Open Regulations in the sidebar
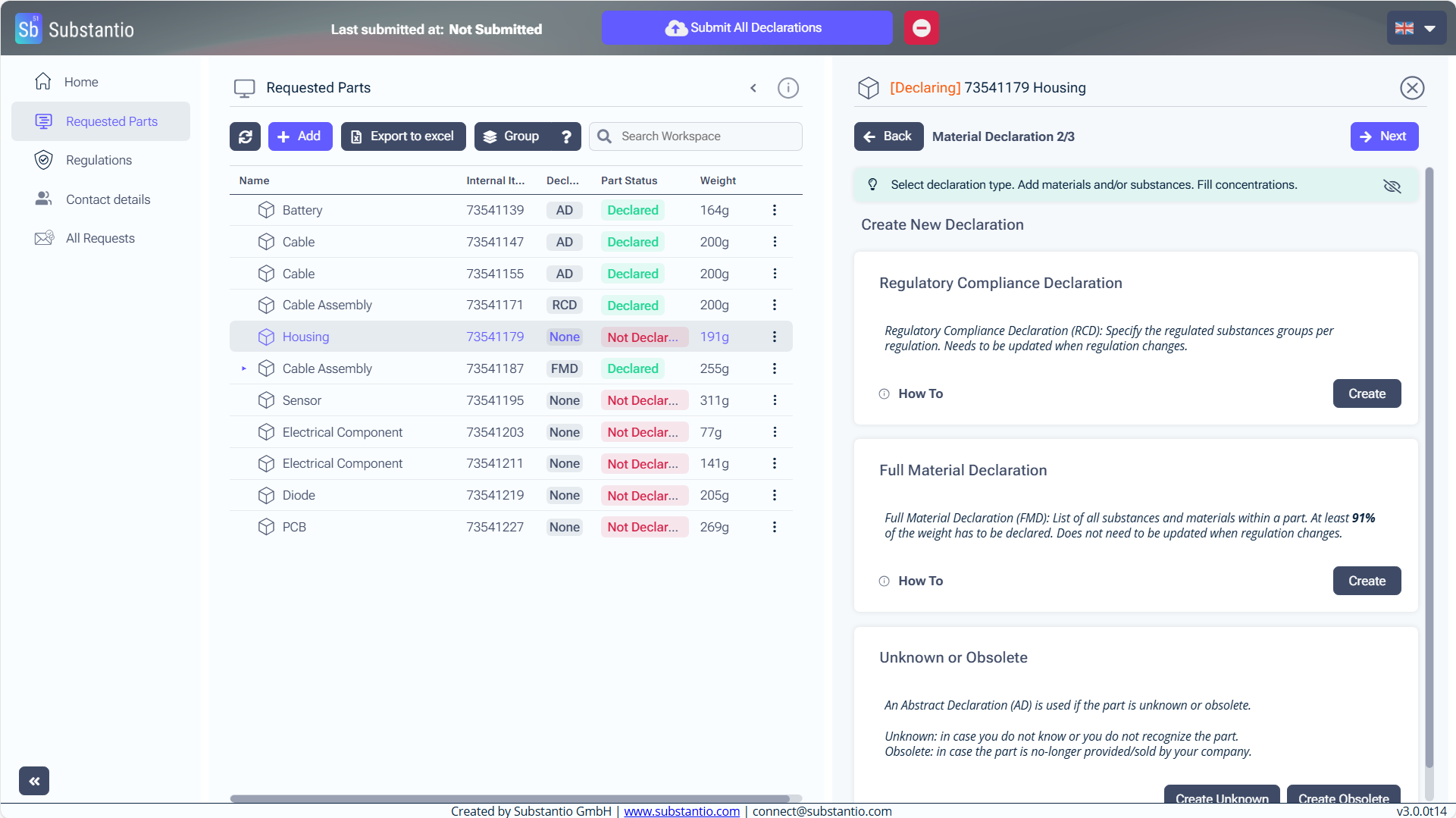 click(99, 160)
